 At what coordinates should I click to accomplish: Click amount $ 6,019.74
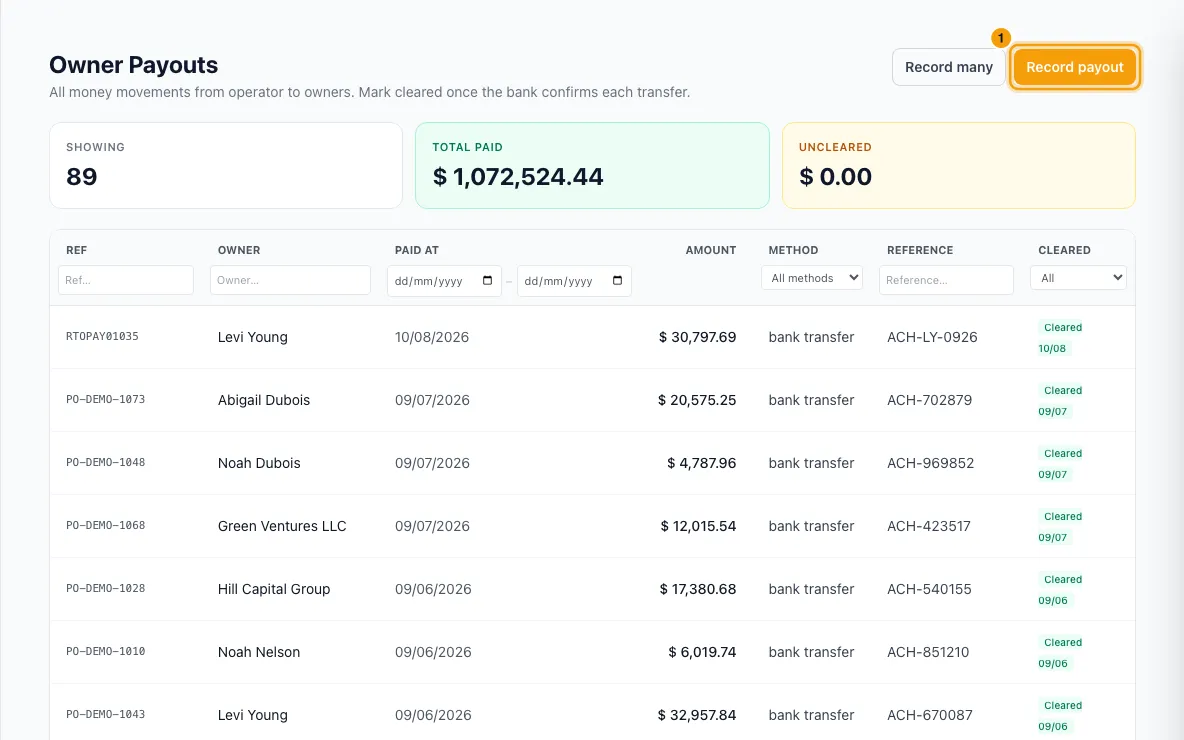tap(701, 652)
